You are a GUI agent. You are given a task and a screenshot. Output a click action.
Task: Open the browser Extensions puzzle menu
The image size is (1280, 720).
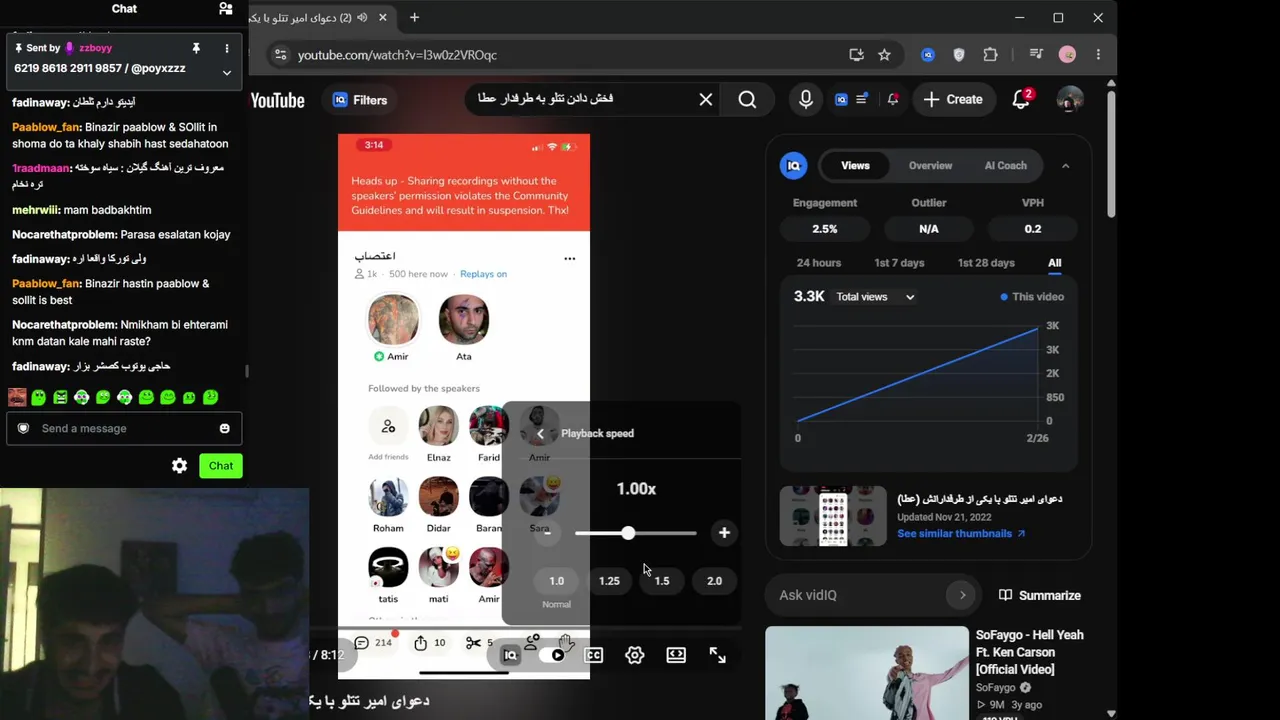point(990,55)
